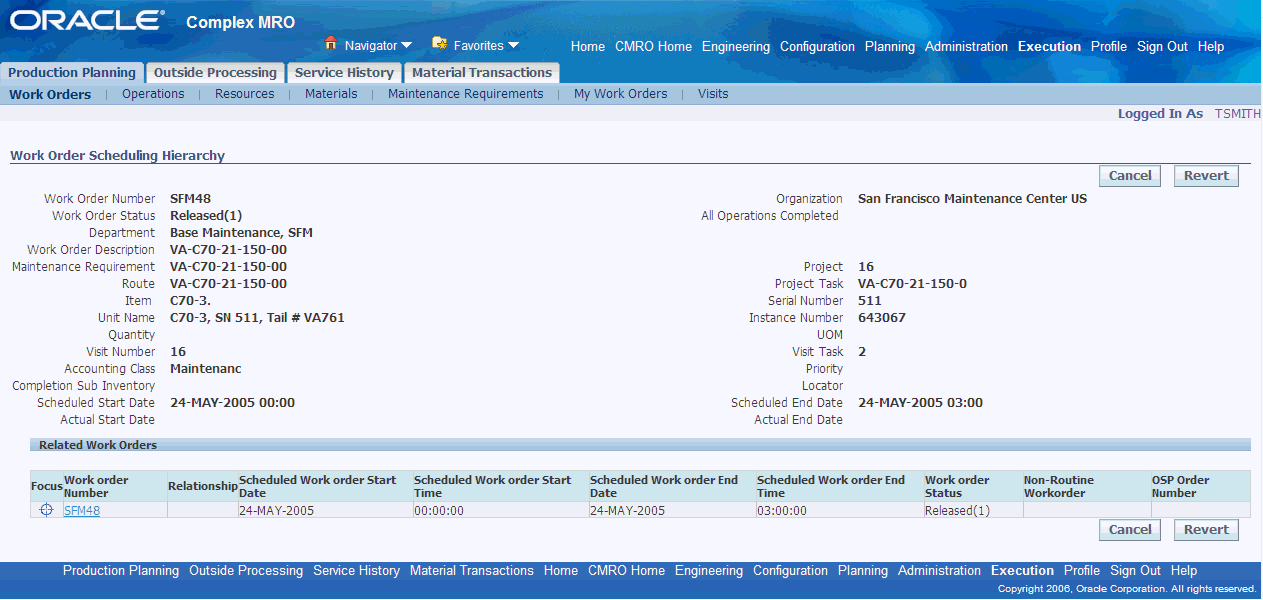Image resolution: width=1263 pixels, height=600 pixels.
Task: Click the Oracle logo
Action: tap(87, 20)
